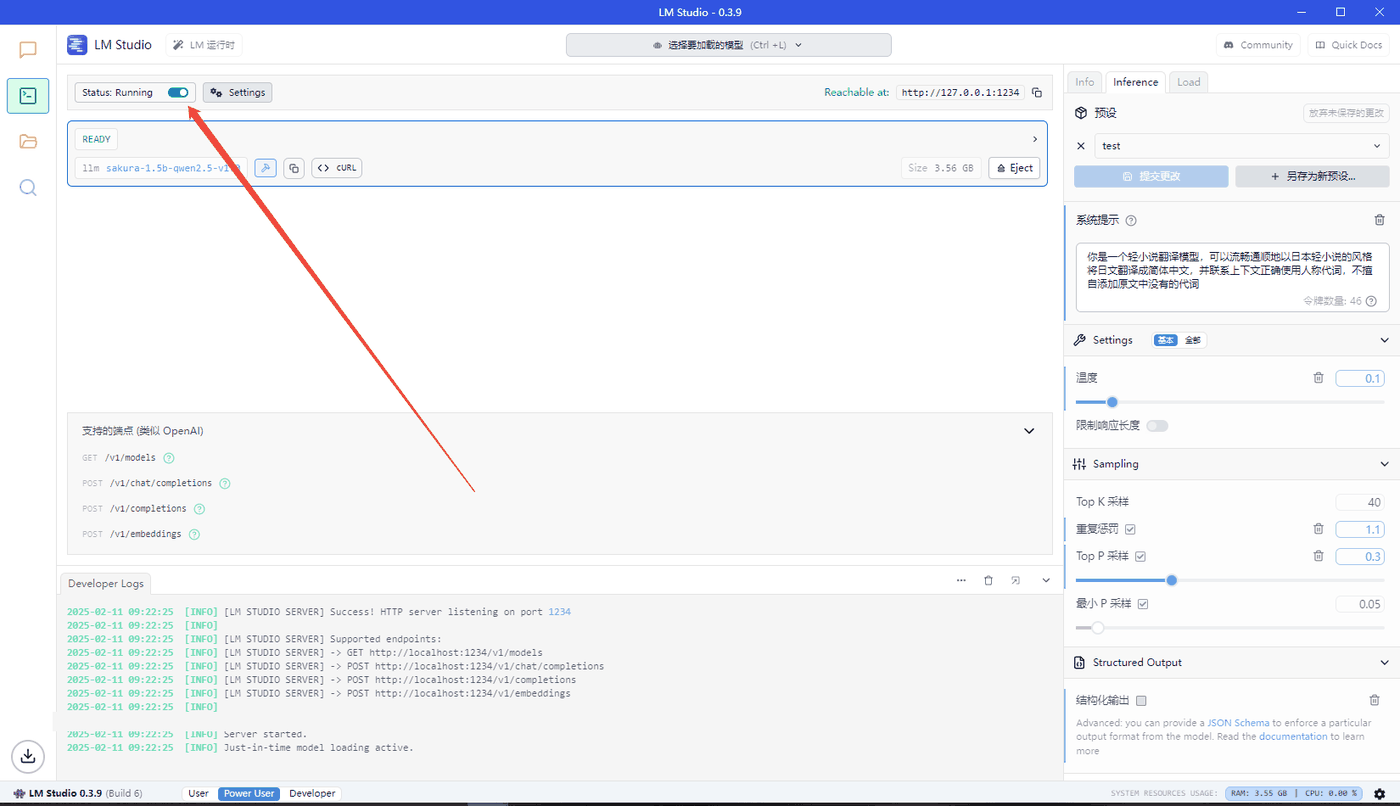The image size is (1400, 806).
Task: Open the server Settings button
Action: (238, 93)
